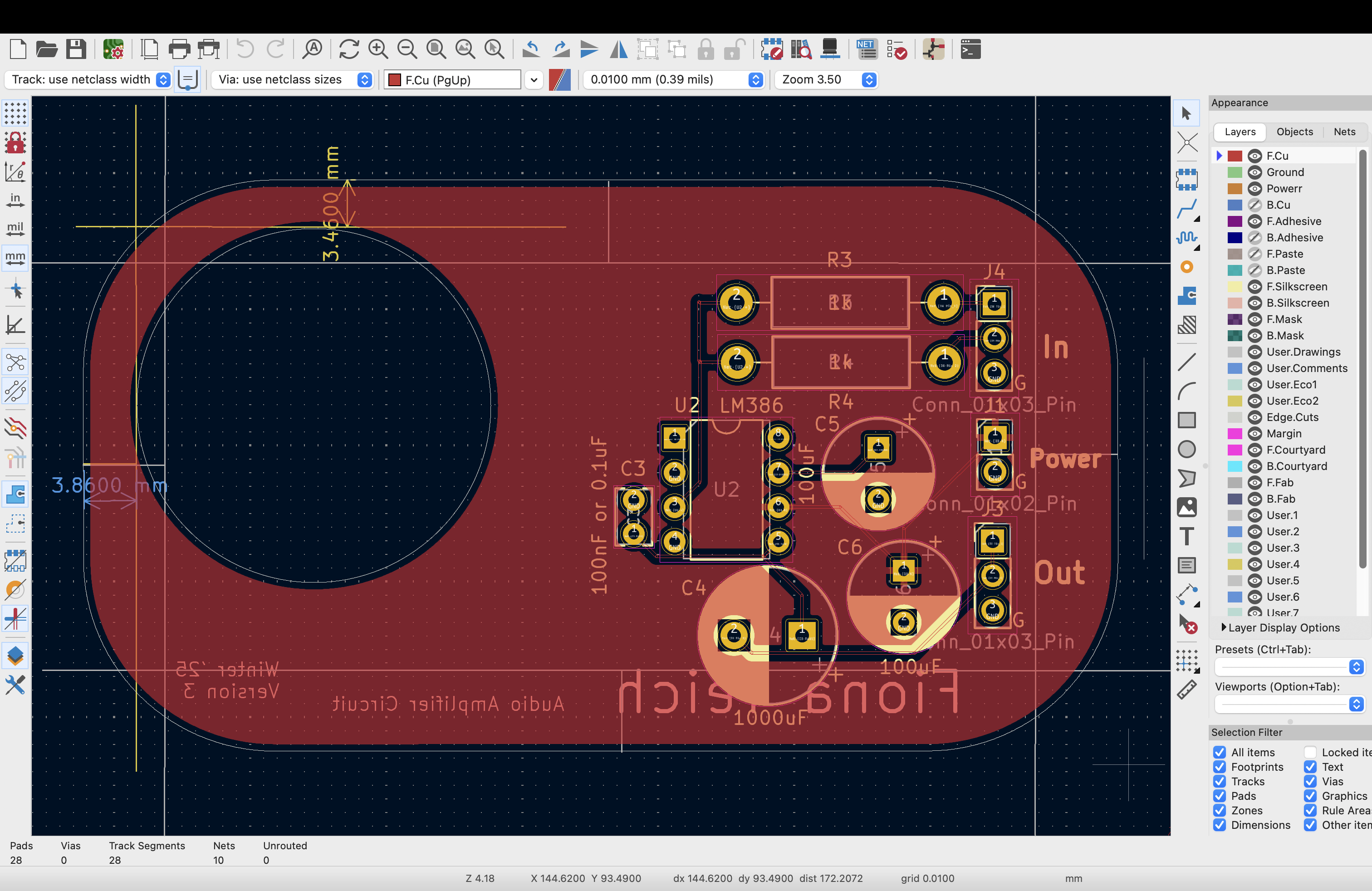Uncheck the Zones filter checkbox

pos(1219,810)
